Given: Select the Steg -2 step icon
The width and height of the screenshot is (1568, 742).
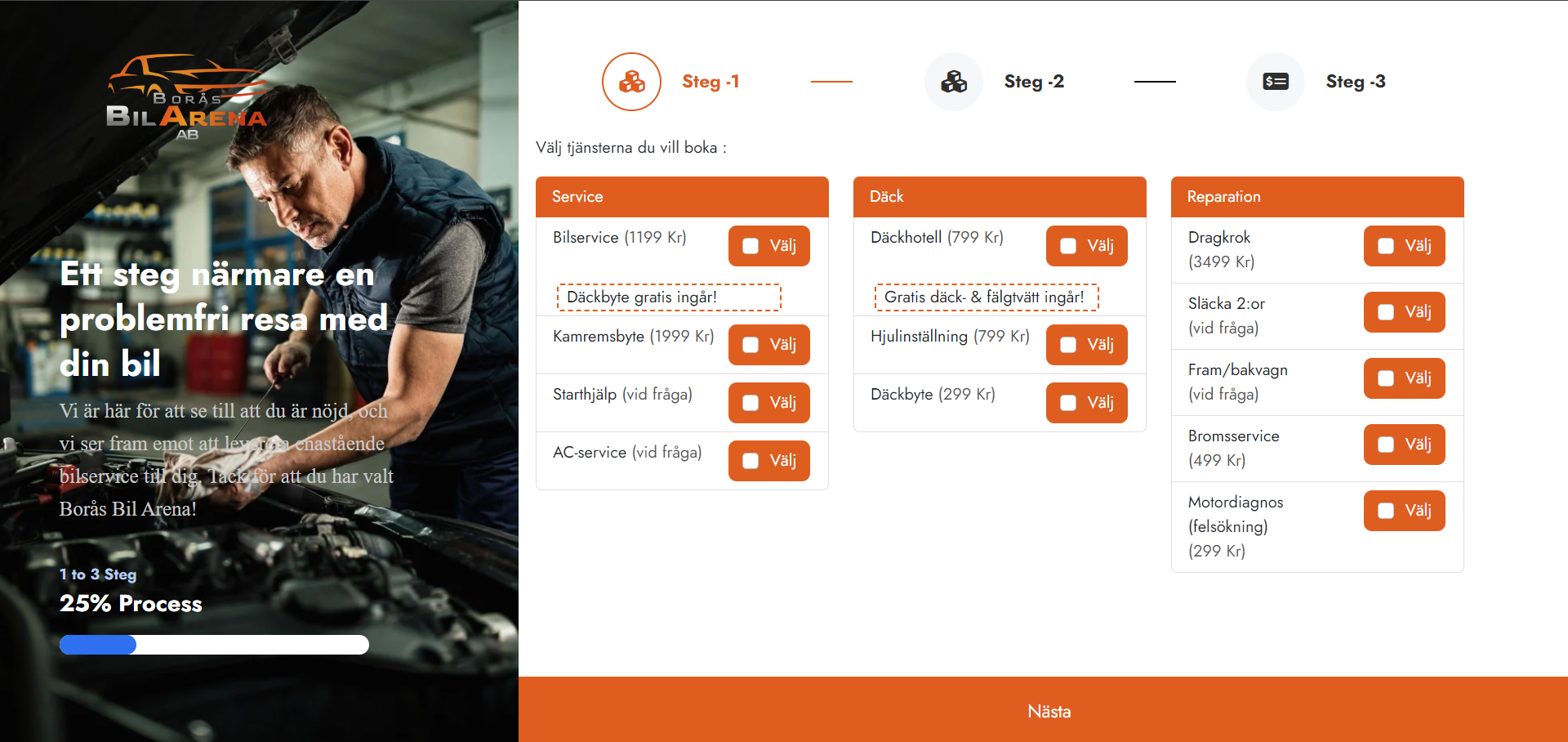Looking at the screenshot, I should coord(953,82).
